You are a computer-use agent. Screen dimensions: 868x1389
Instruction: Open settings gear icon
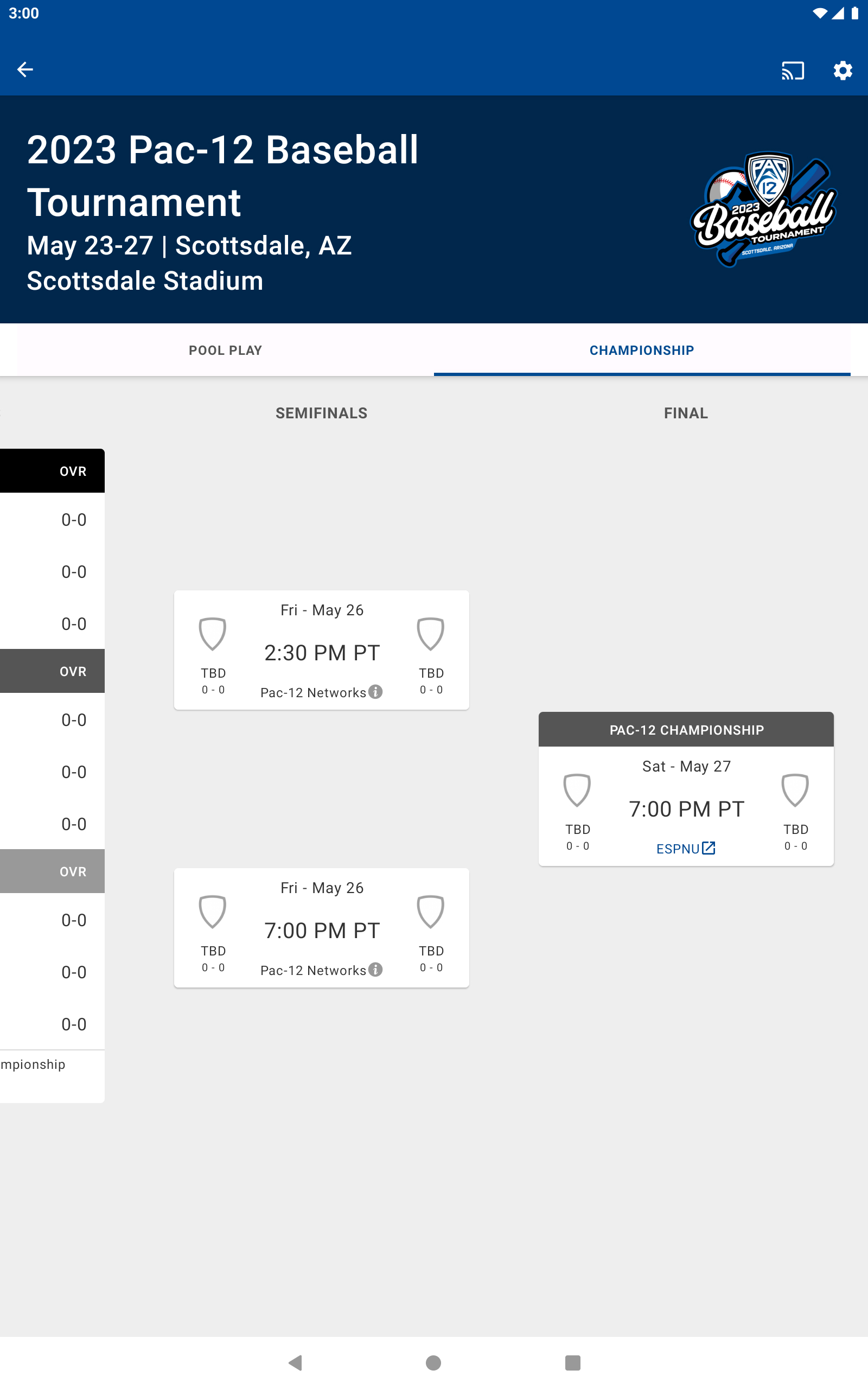click(842, 71)
